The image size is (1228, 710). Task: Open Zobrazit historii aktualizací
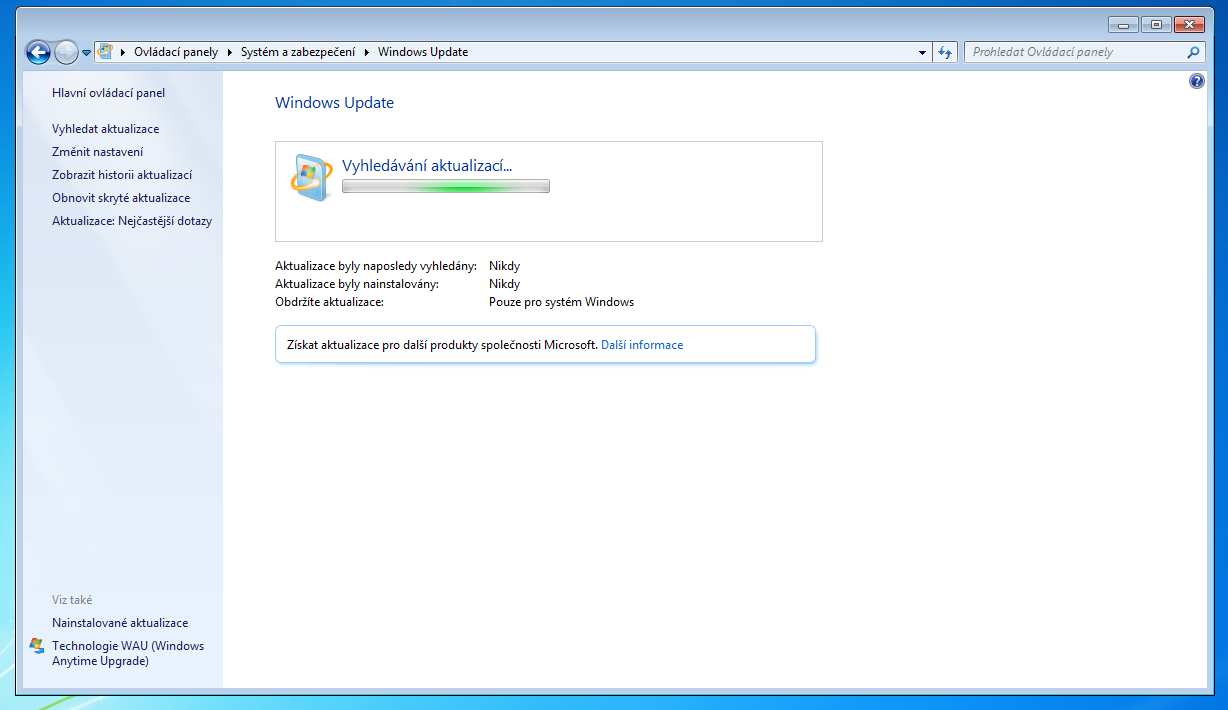[122, 175]
